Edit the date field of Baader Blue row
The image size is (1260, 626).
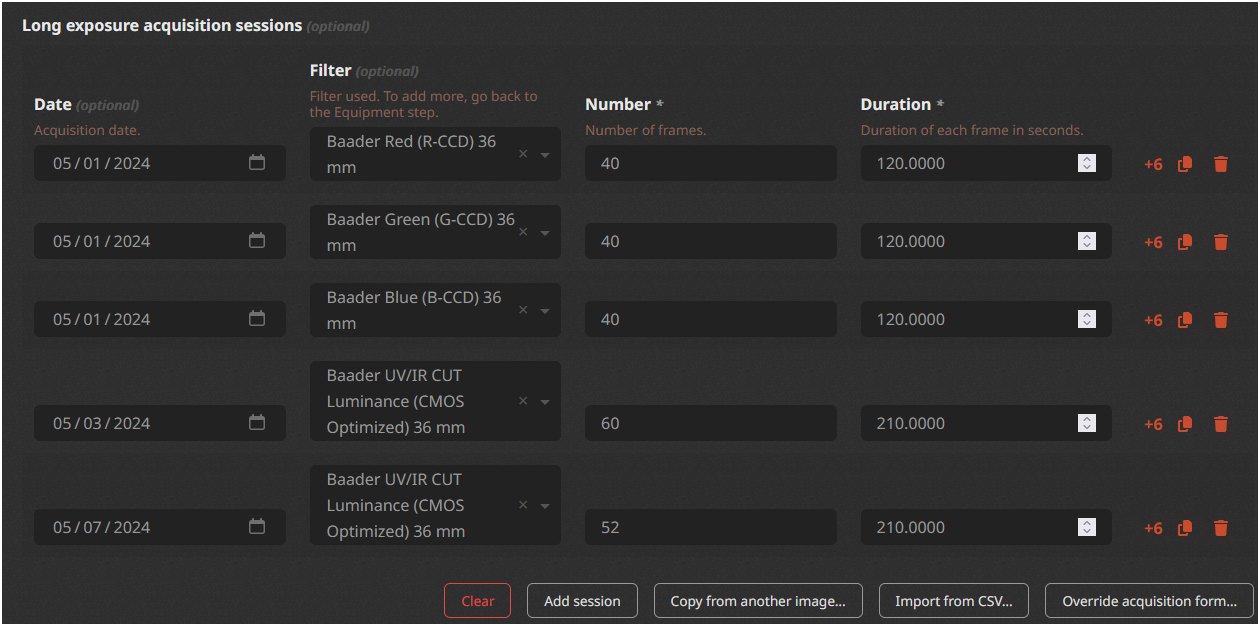point(160,319)
